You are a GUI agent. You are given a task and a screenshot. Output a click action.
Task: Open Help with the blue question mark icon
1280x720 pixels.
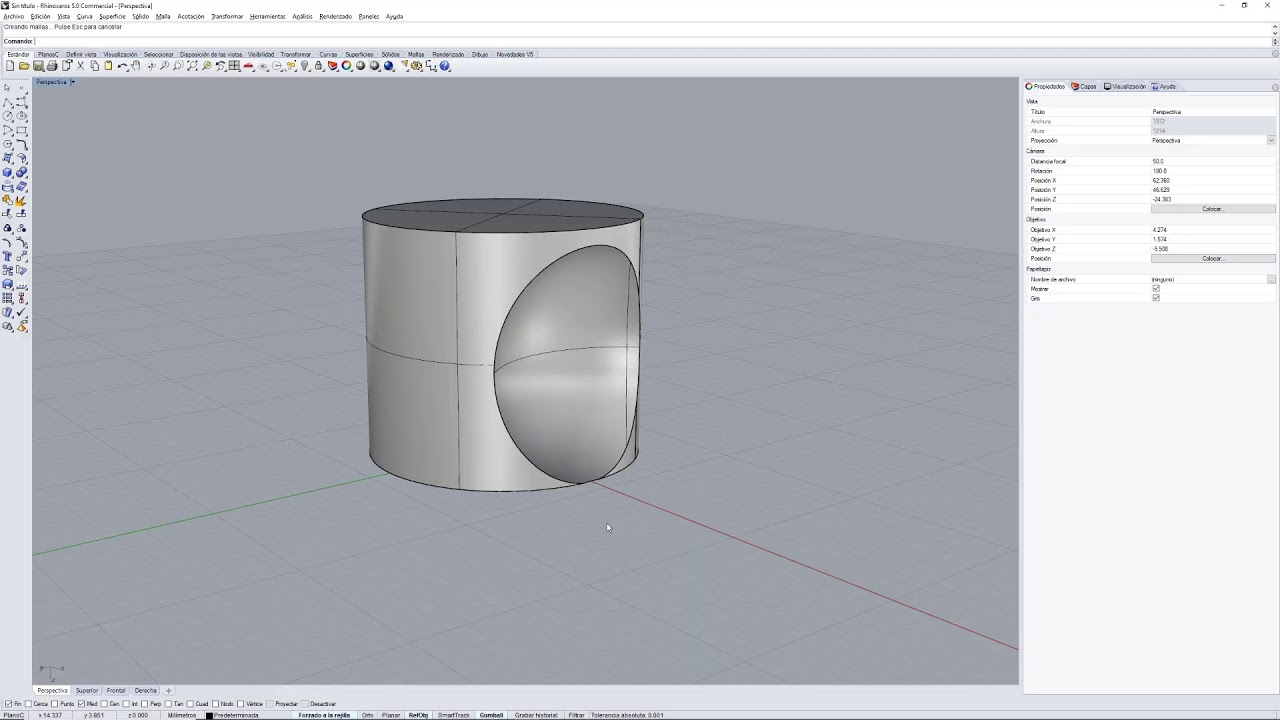445,66
